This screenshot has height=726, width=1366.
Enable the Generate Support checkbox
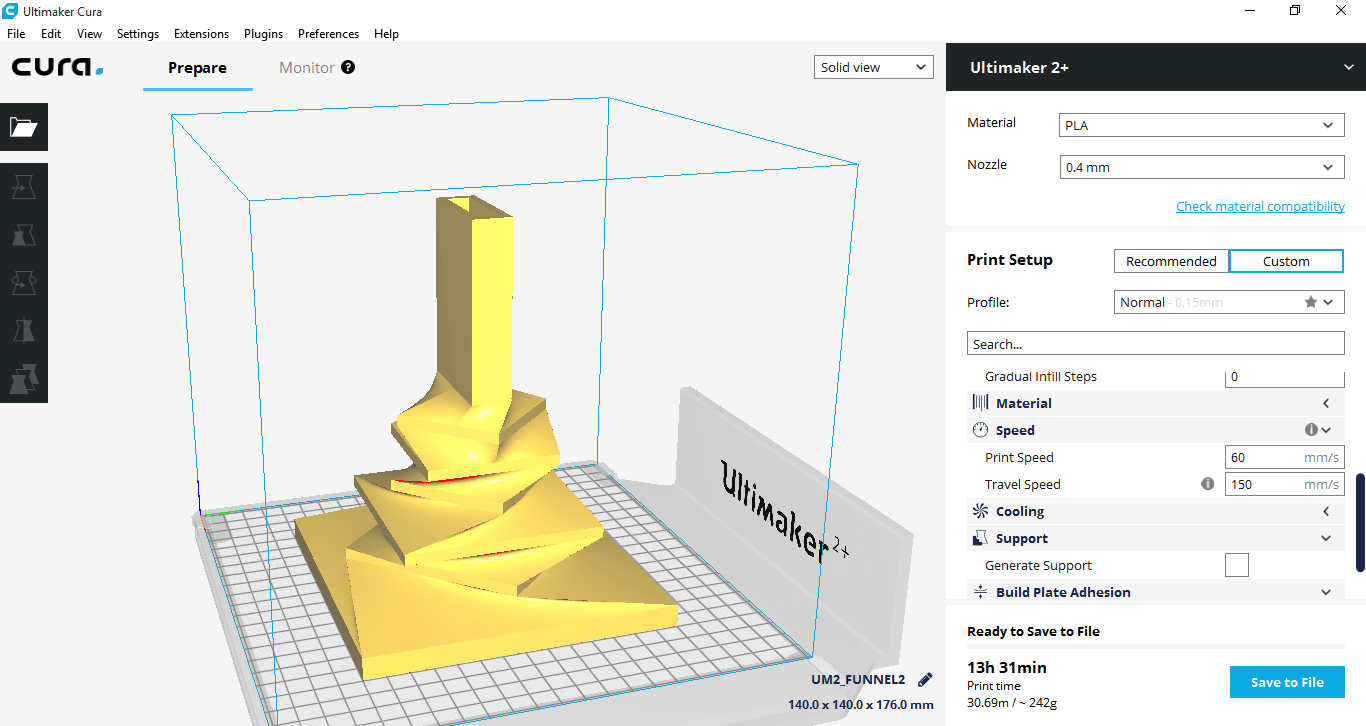coord(1237,565)
